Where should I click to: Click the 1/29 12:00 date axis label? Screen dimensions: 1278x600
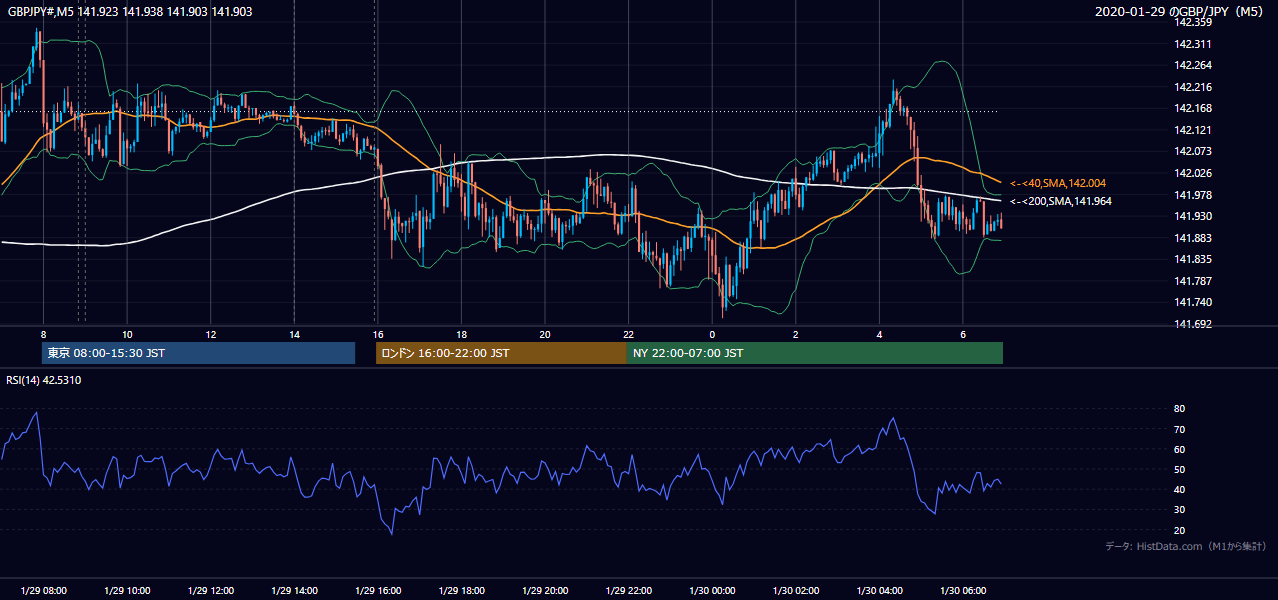click(x=211, y=590)
